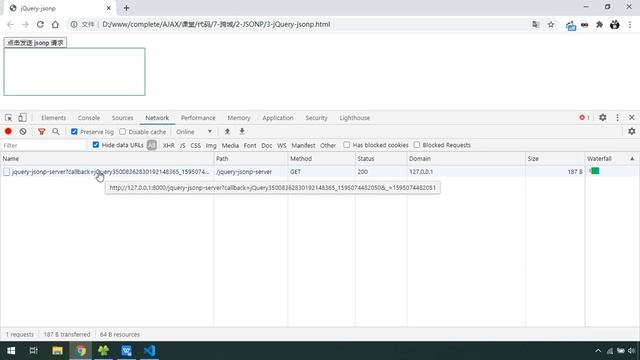Select the All filter type
640x360 pixels.
coord(151,145)
